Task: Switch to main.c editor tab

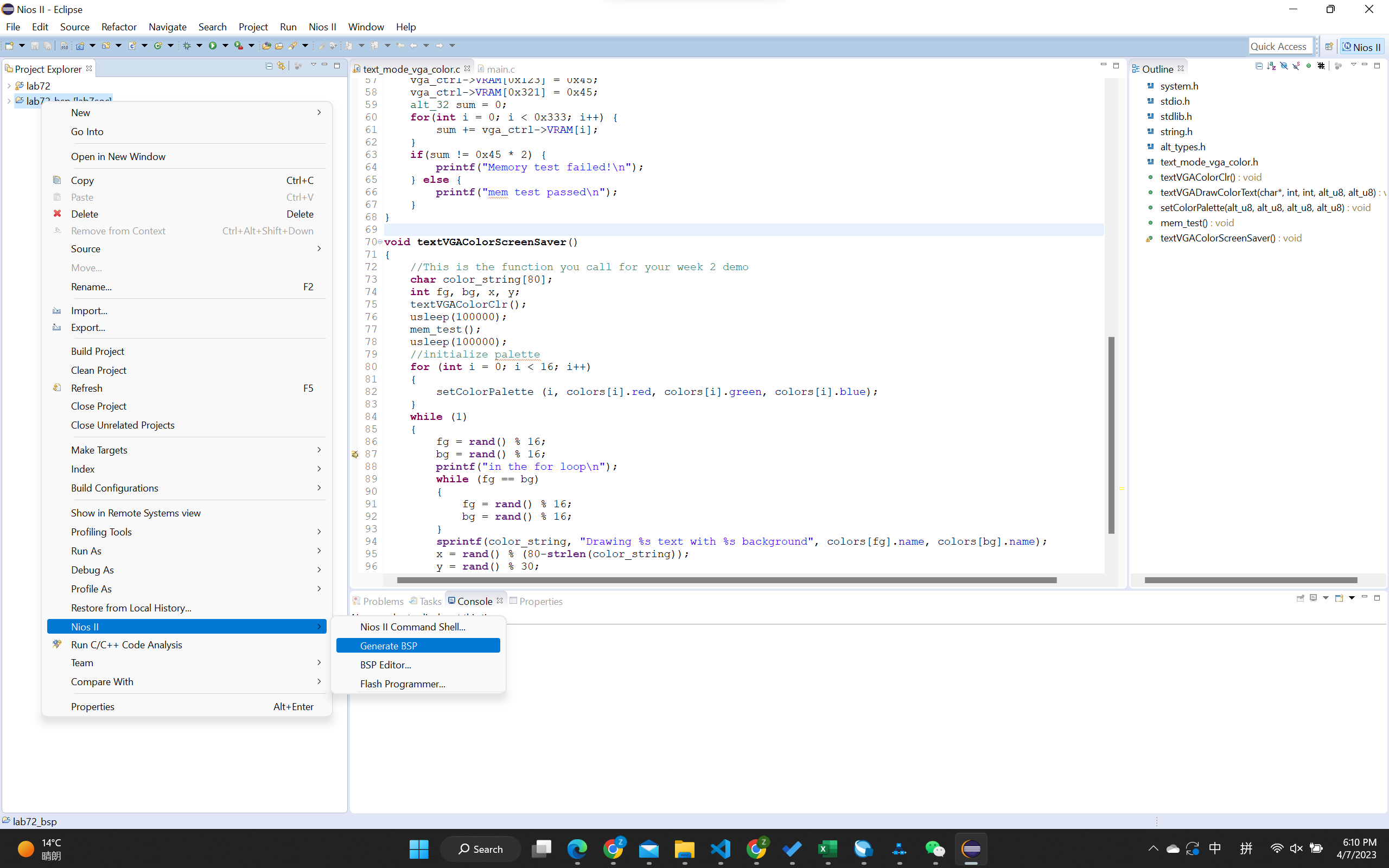Action: pyautogui.click(x=496, y=69)
